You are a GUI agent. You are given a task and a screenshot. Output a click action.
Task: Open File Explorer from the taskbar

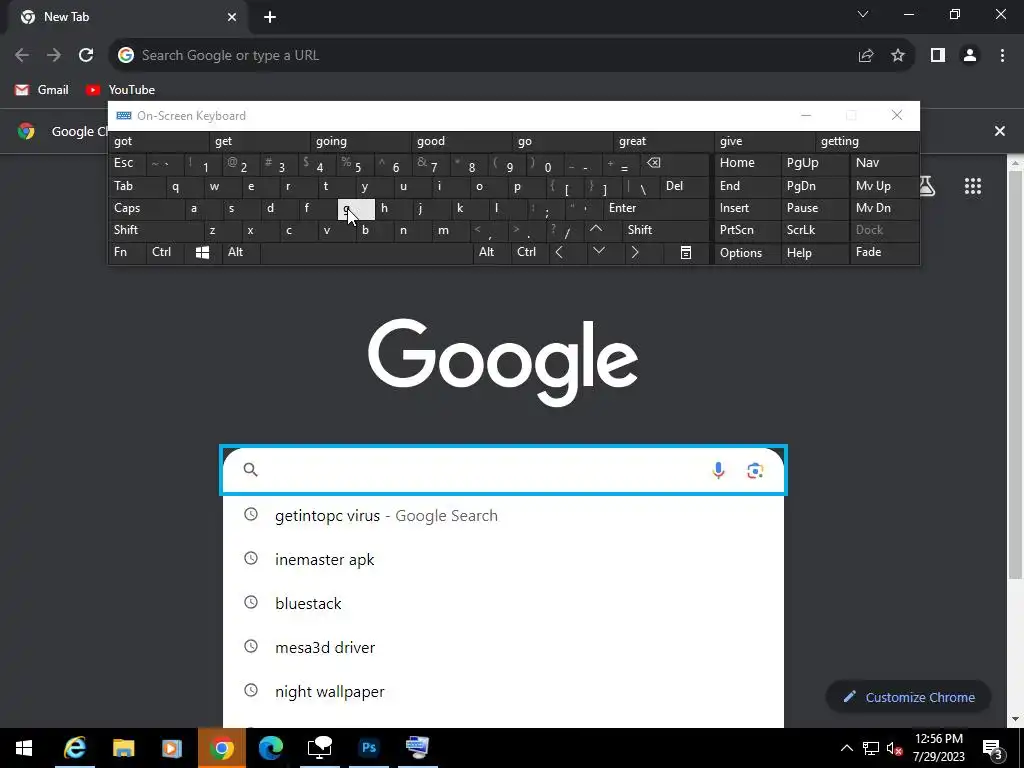(x=123, y=748)
